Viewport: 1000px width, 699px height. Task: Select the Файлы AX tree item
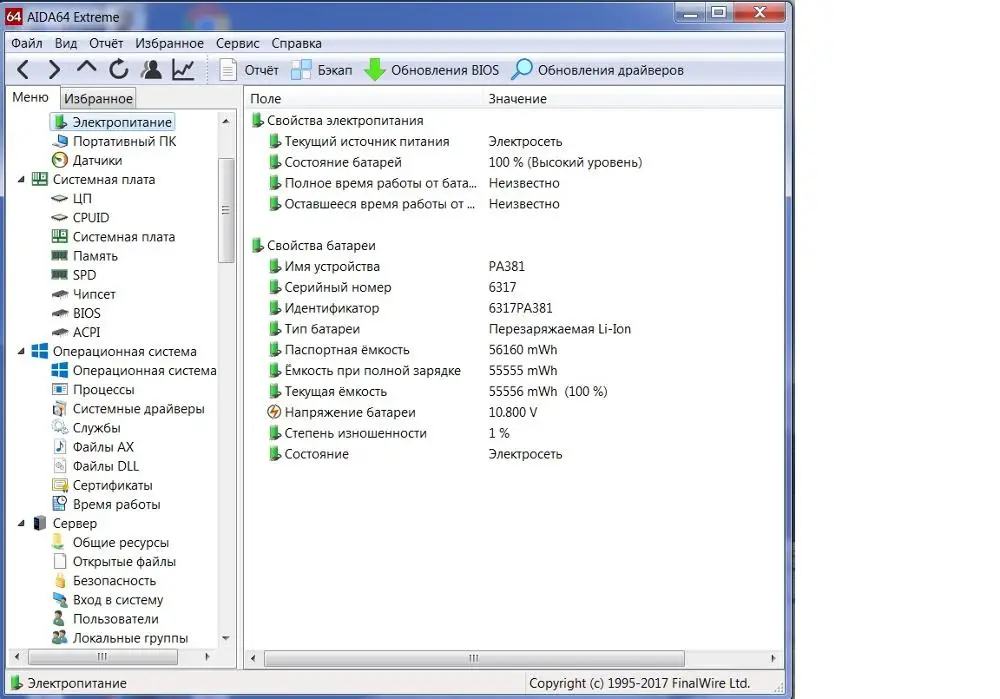93,447
